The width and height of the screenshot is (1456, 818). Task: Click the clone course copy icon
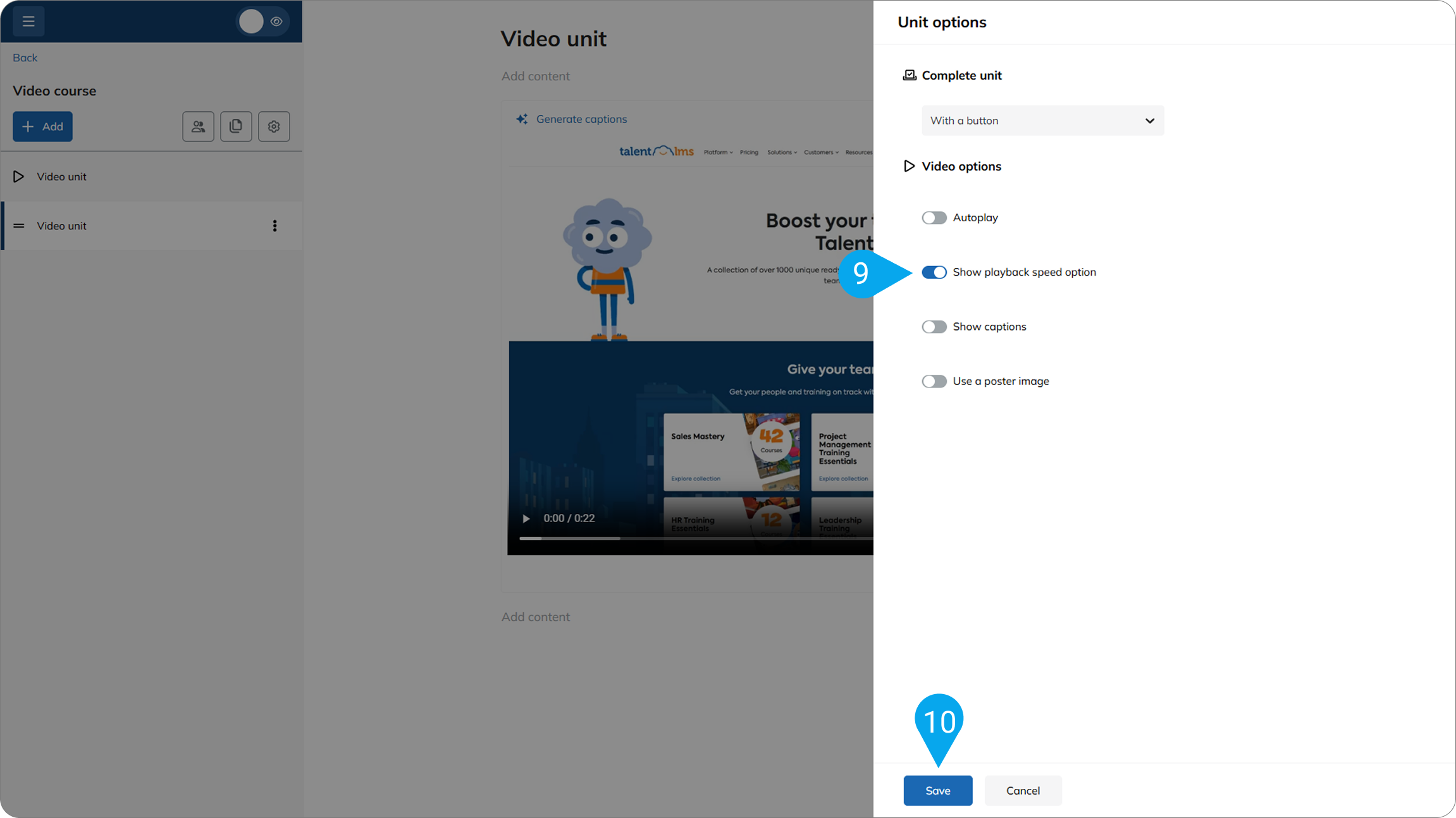click(x=236, y=126)
